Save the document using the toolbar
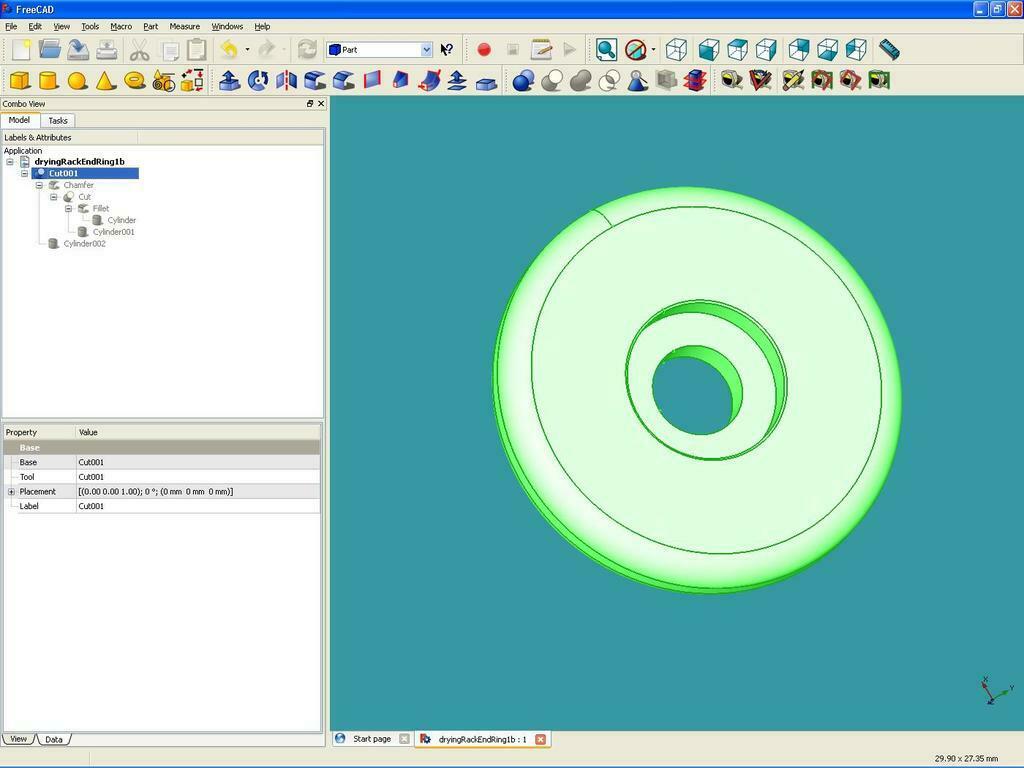Image resolution: width=1024 pixels, height=768 pixels. click(78, 50)
